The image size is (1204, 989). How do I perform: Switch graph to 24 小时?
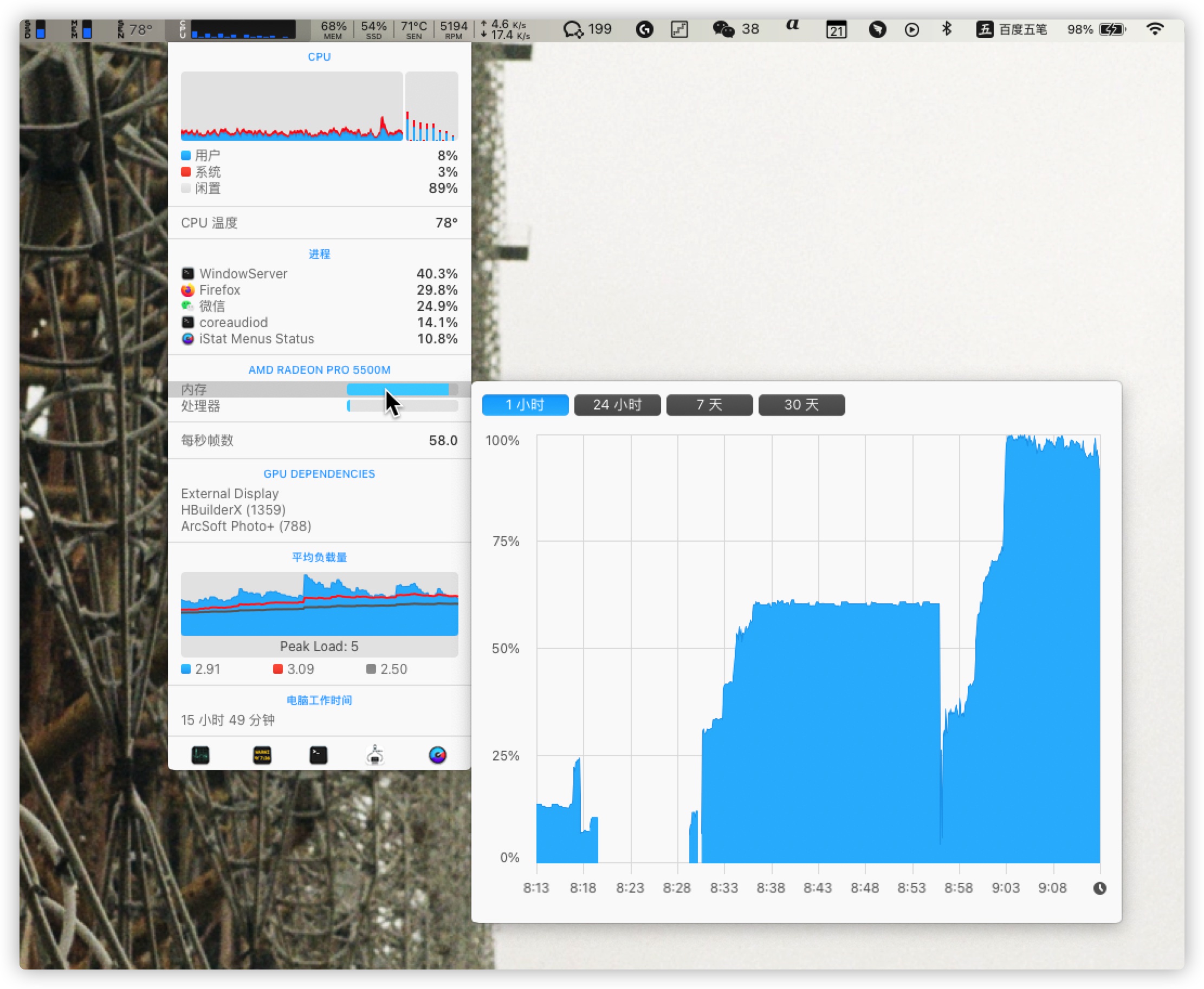(x=617, y=405)
